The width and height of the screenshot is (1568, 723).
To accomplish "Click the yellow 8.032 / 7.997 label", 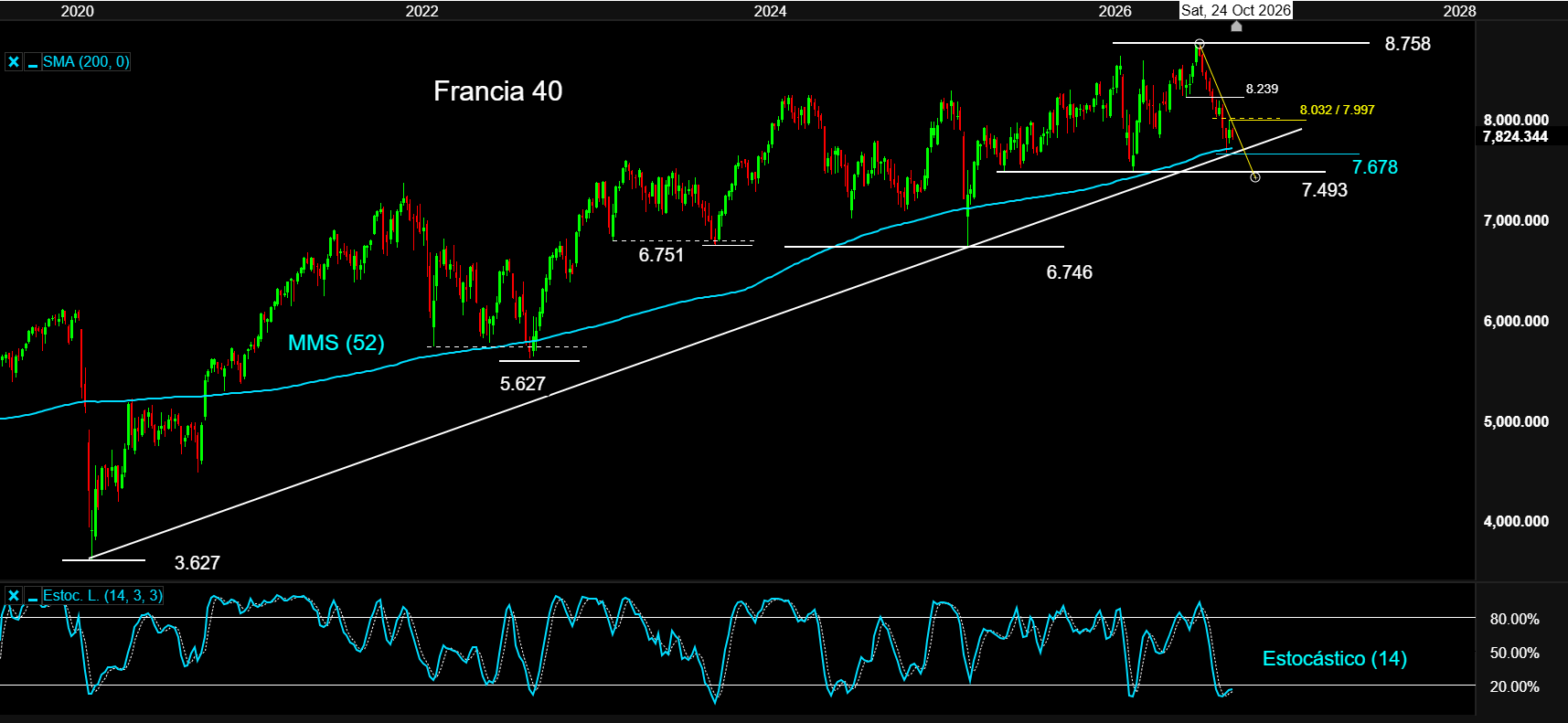I will point(1337,110).
